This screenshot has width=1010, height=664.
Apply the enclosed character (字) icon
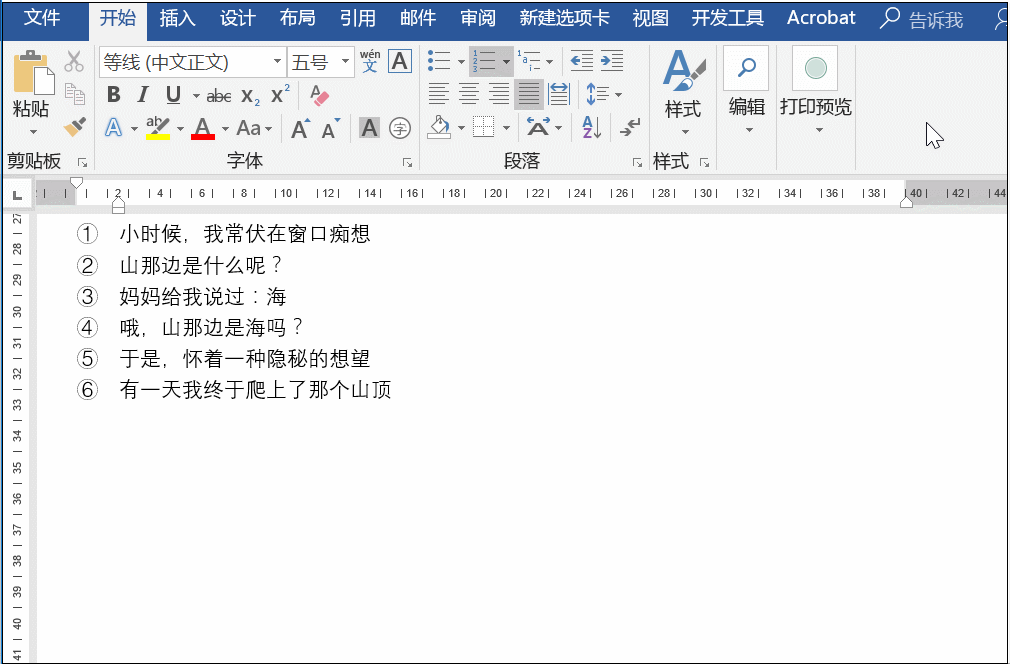(x=400, y=128)
